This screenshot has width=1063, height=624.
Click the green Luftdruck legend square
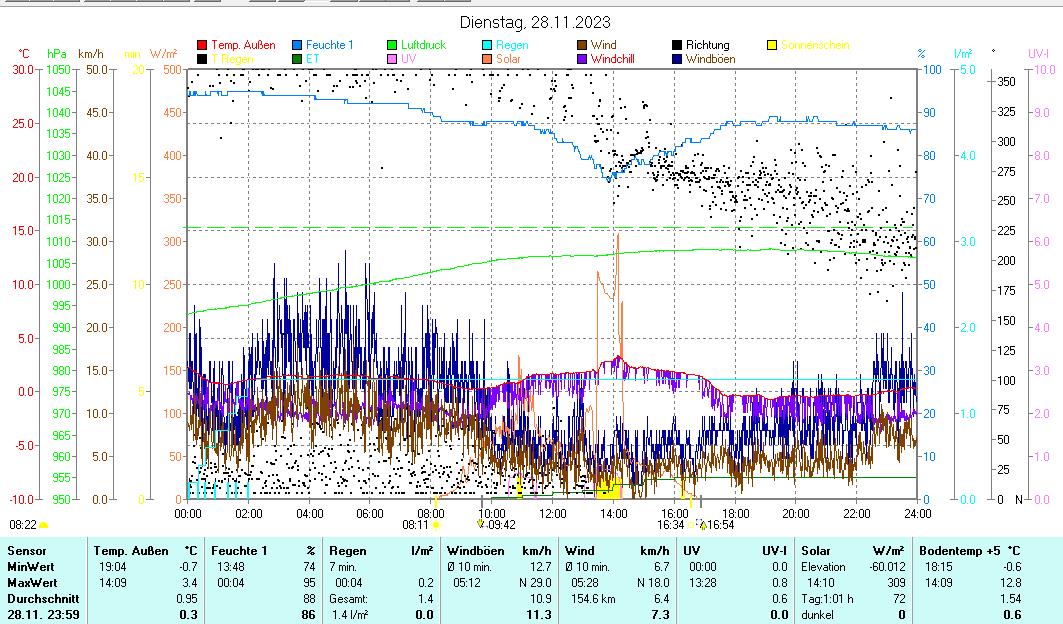[x=392, y=45]
